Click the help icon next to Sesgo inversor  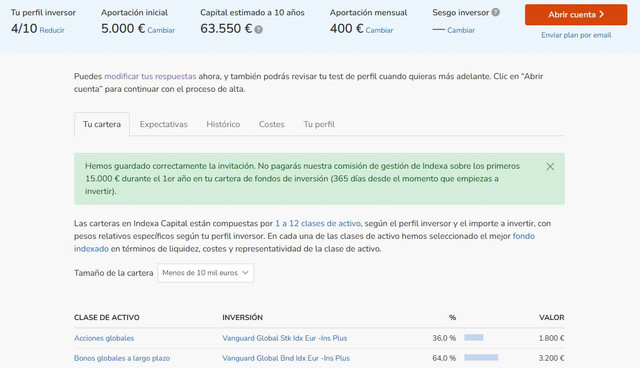tap(496, 12)
